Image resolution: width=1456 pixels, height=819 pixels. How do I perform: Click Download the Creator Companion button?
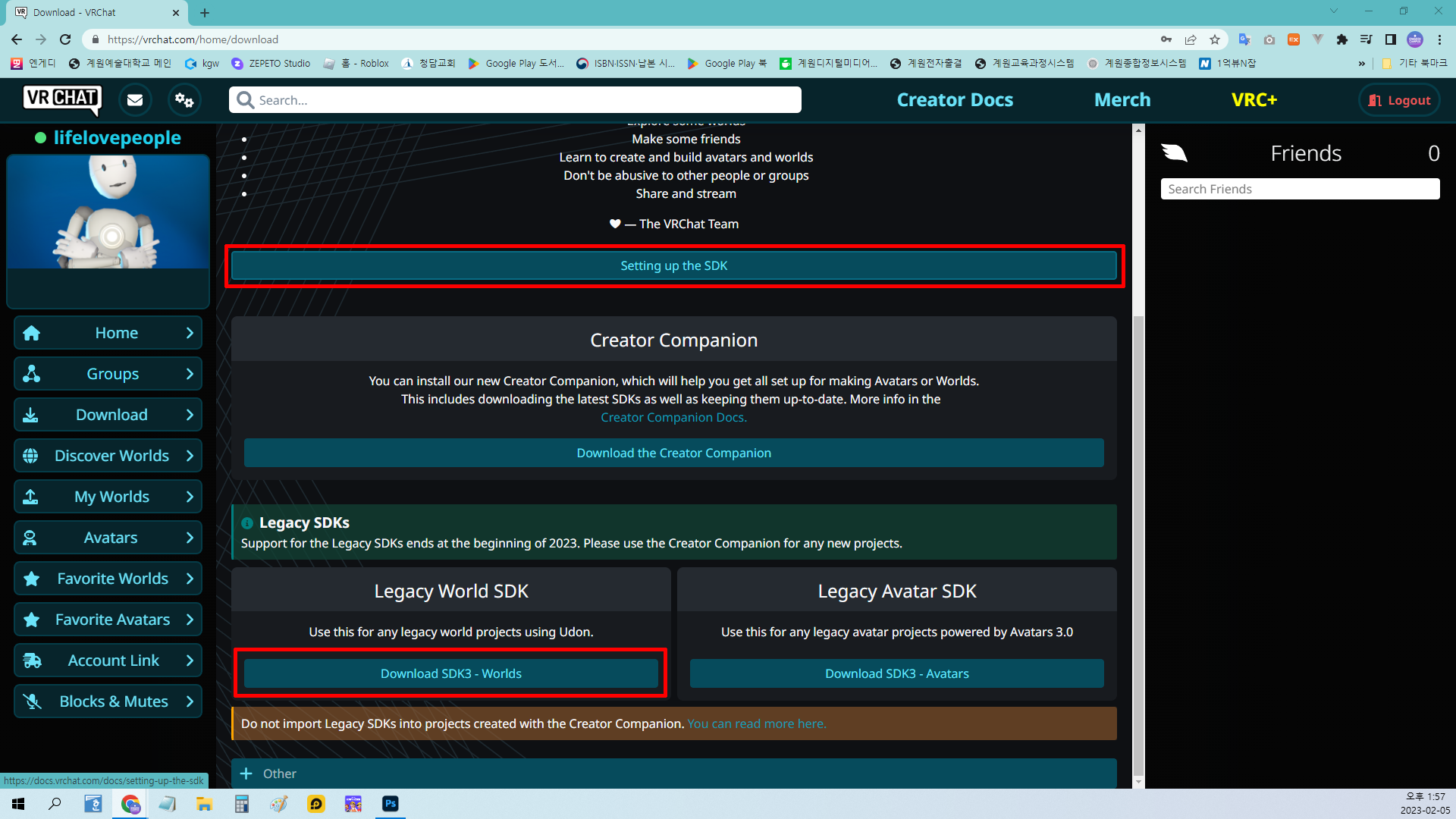(x=673, y=453)
